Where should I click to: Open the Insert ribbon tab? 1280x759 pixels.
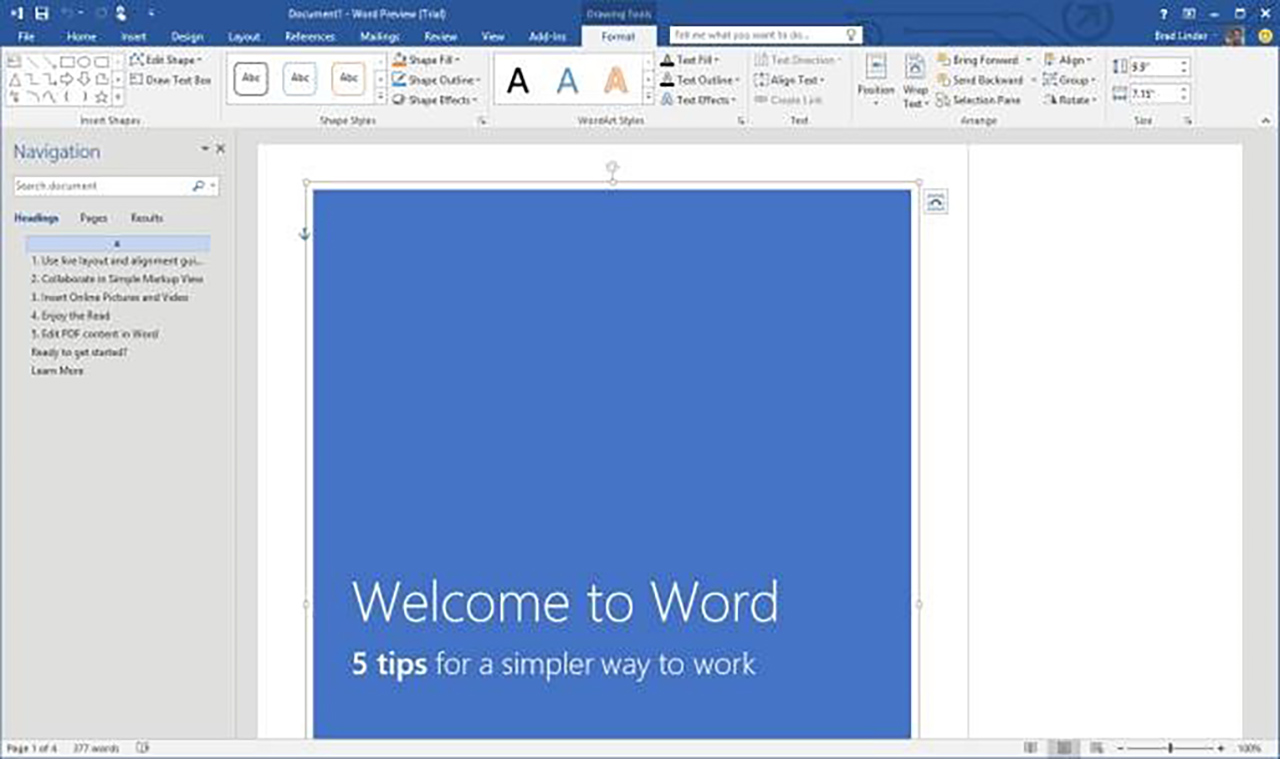coord(134,37)
